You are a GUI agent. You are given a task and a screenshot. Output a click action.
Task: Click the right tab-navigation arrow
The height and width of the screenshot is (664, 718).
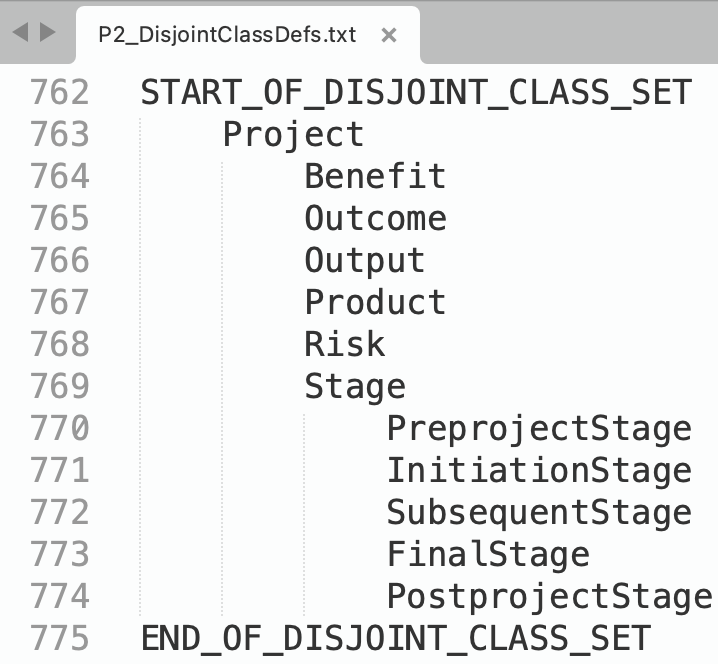click(x=47, y=32)
